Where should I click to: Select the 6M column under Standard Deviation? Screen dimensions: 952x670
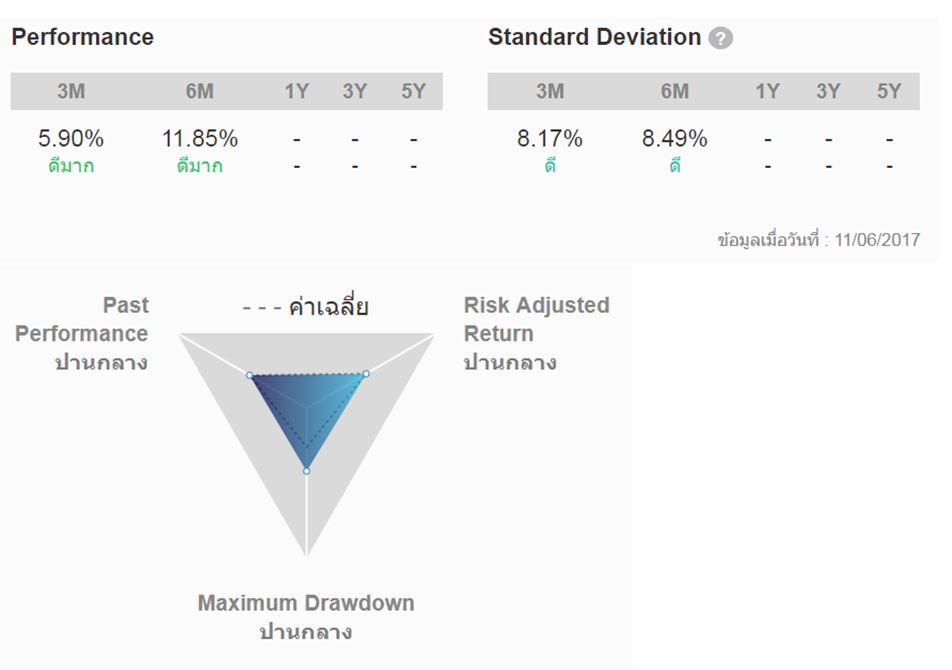[675, 92]
